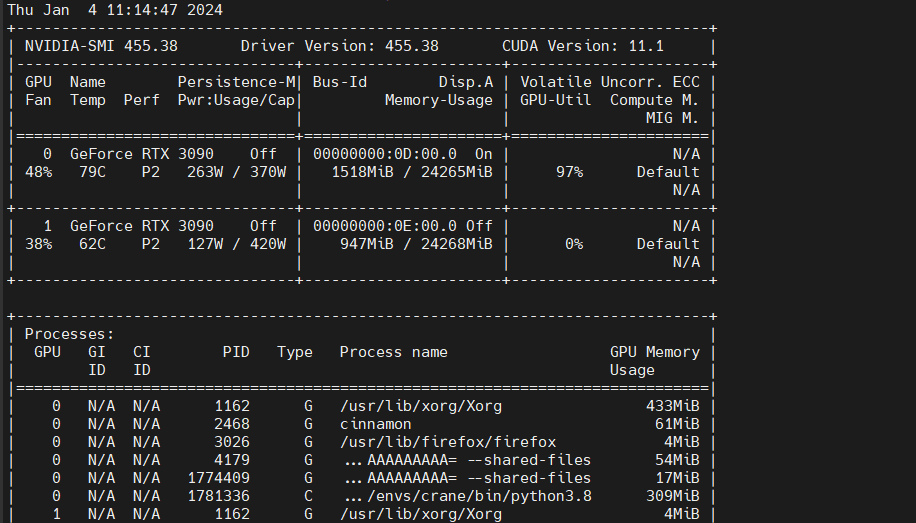916x523 pixels.
Task: Select memory usage 433MiB
Action: pyautogui.click(x=673, y=406)
